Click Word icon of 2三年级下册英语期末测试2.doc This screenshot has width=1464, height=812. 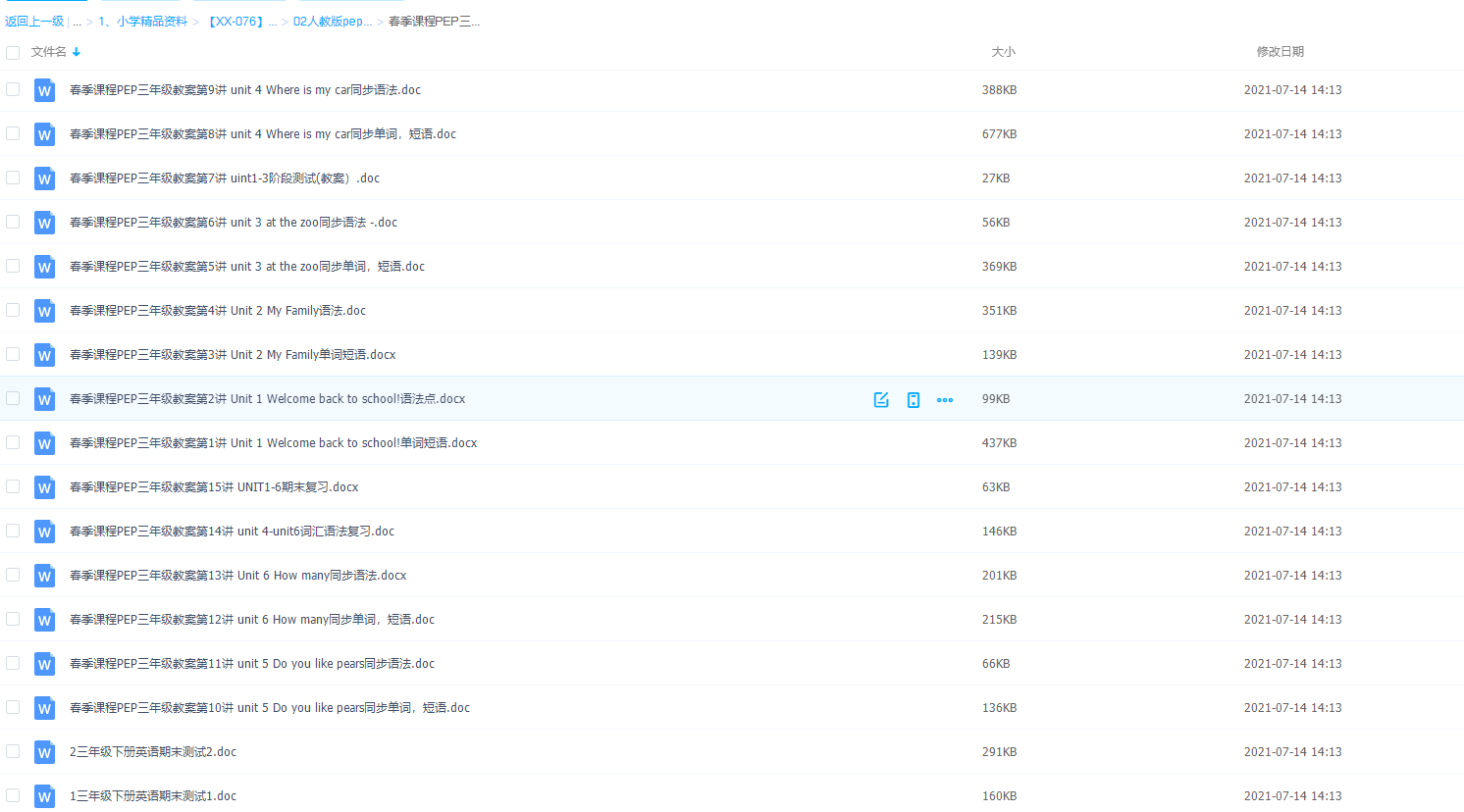coord(44,752)
